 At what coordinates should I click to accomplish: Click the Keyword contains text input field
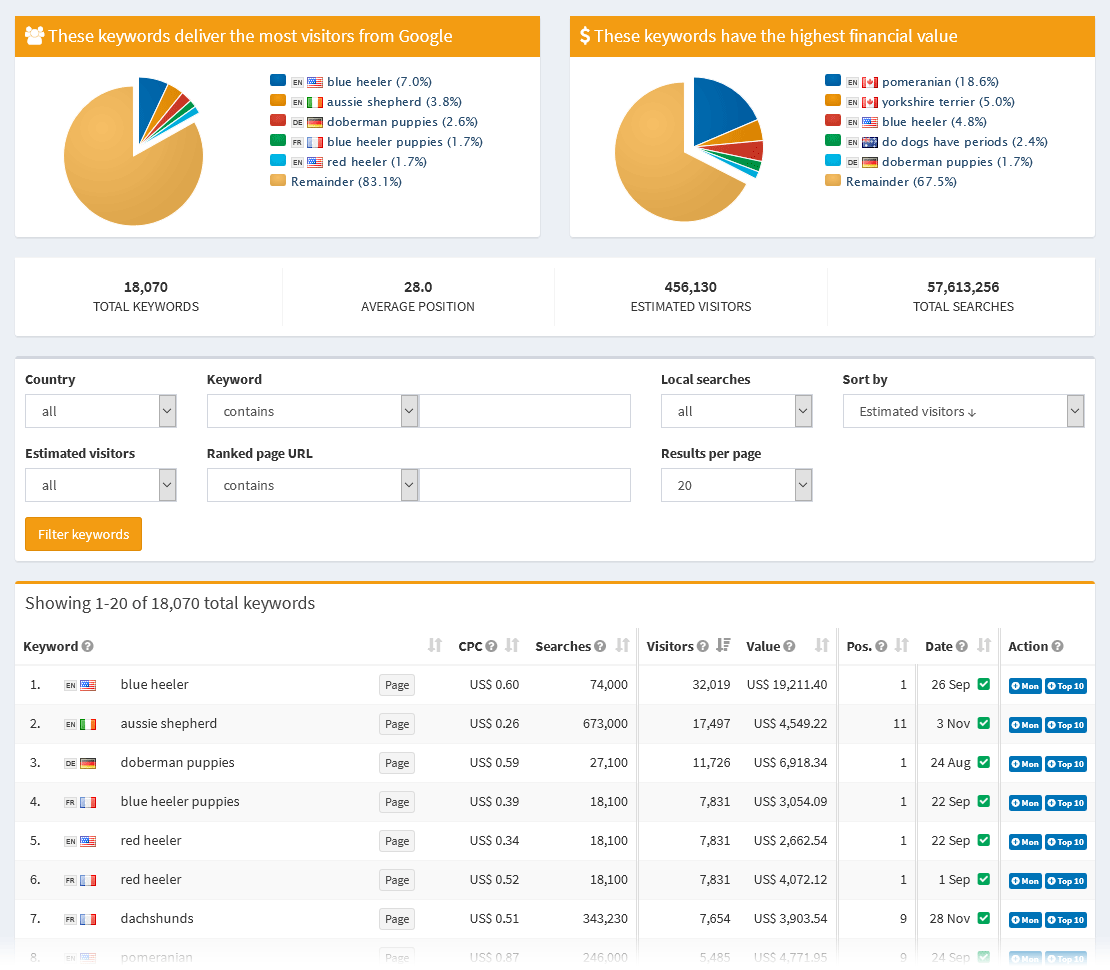[x=523, y=410]
